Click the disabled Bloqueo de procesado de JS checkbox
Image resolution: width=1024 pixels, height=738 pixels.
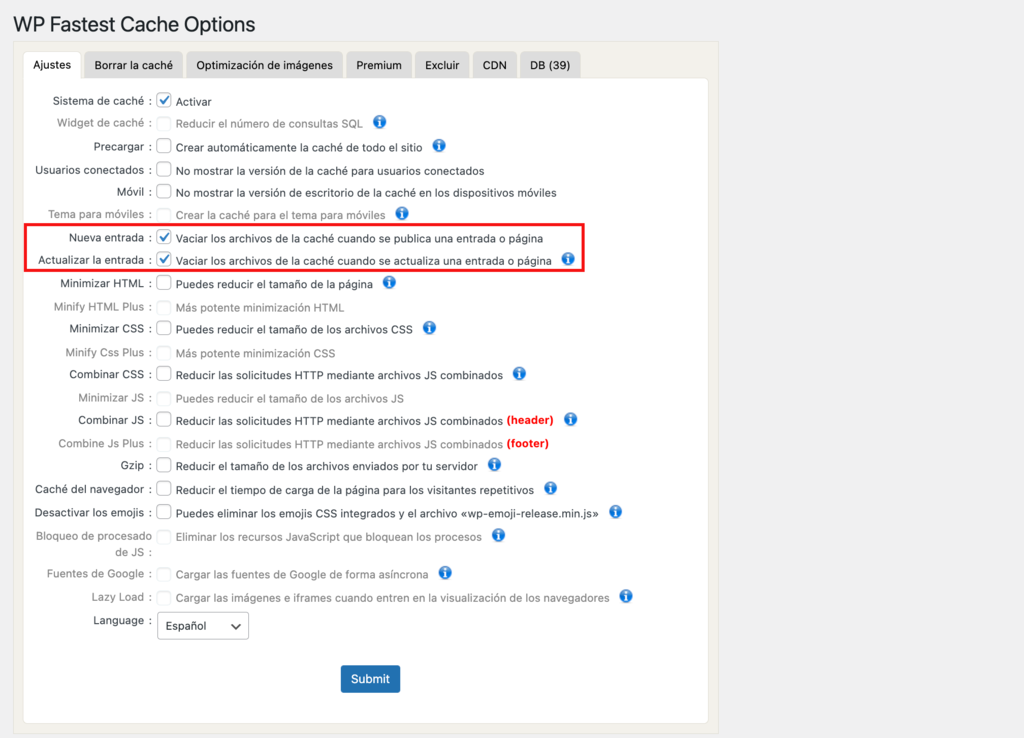click(164, 537)
